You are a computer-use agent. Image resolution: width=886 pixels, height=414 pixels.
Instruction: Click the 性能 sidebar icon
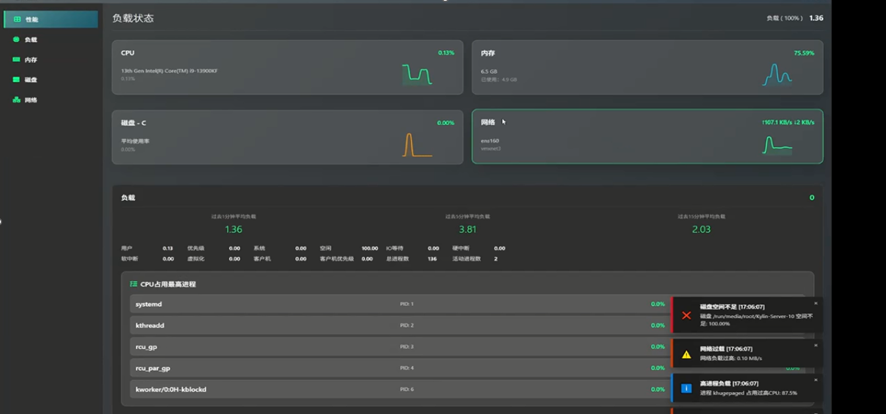point(17,20)
